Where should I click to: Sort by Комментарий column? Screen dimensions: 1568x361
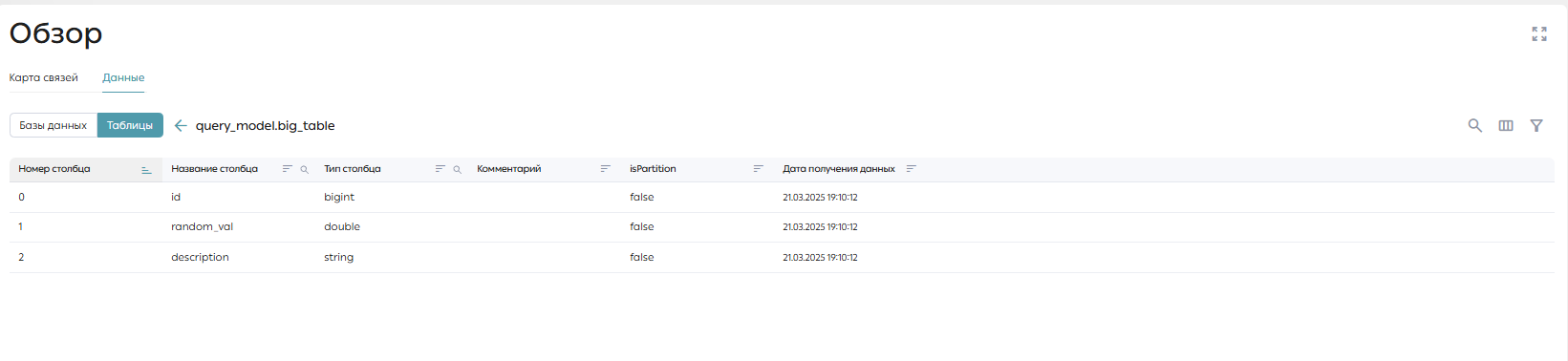pyautogui.click(x=605, y=169)
